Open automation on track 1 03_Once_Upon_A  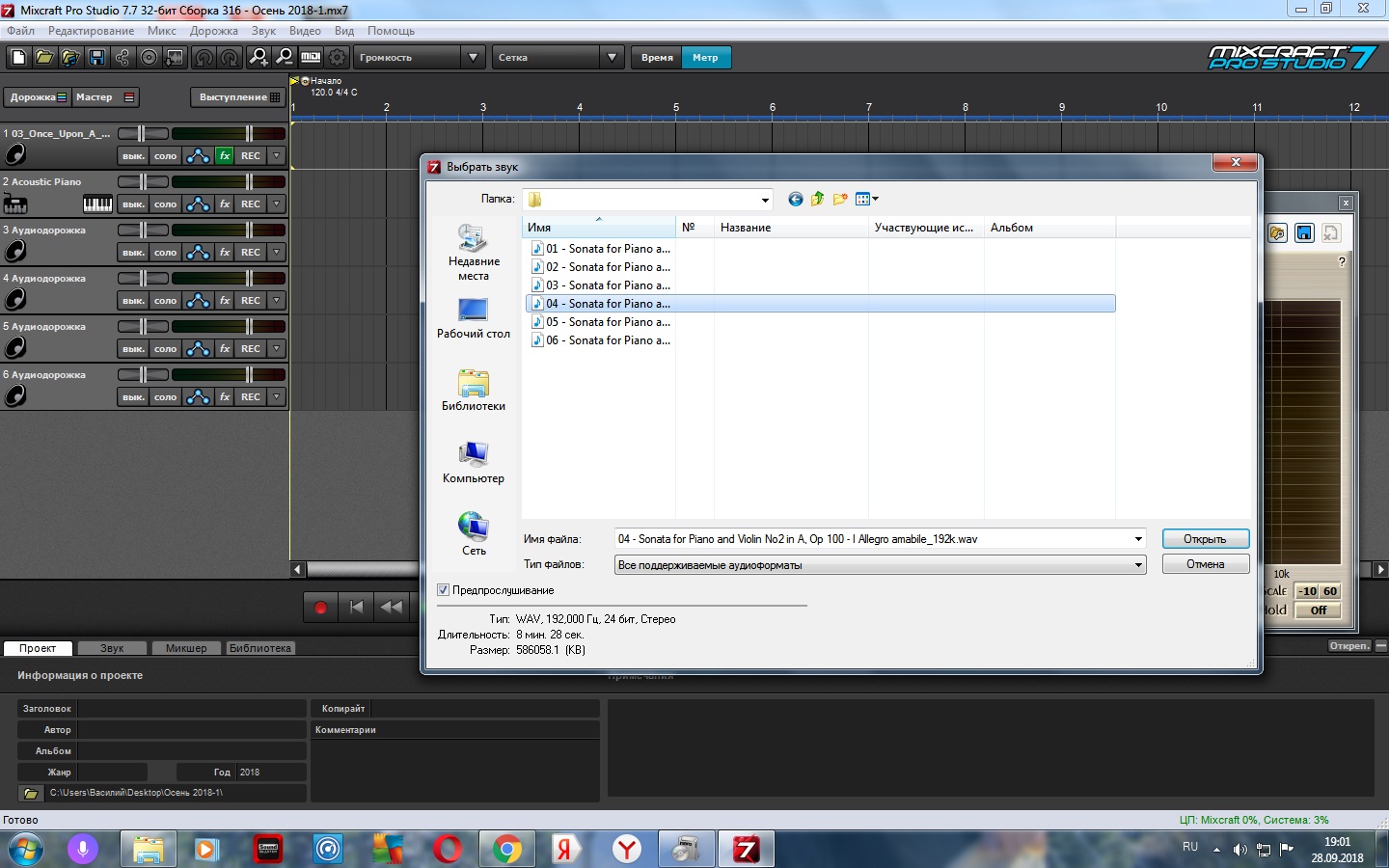pyautogui.click(x=198, y=155)
